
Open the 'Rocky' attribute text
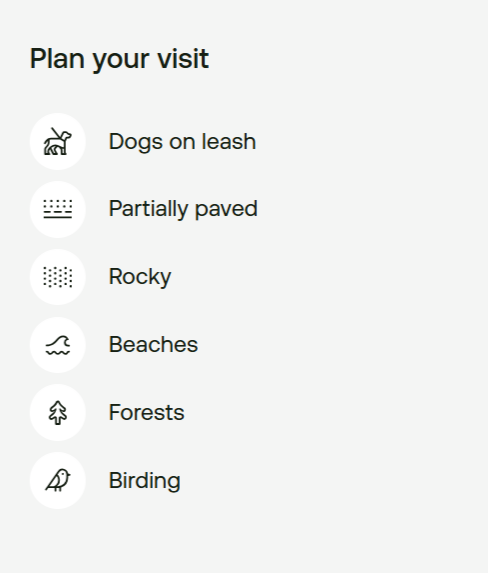pyautogui.click(x=140, y=277)
